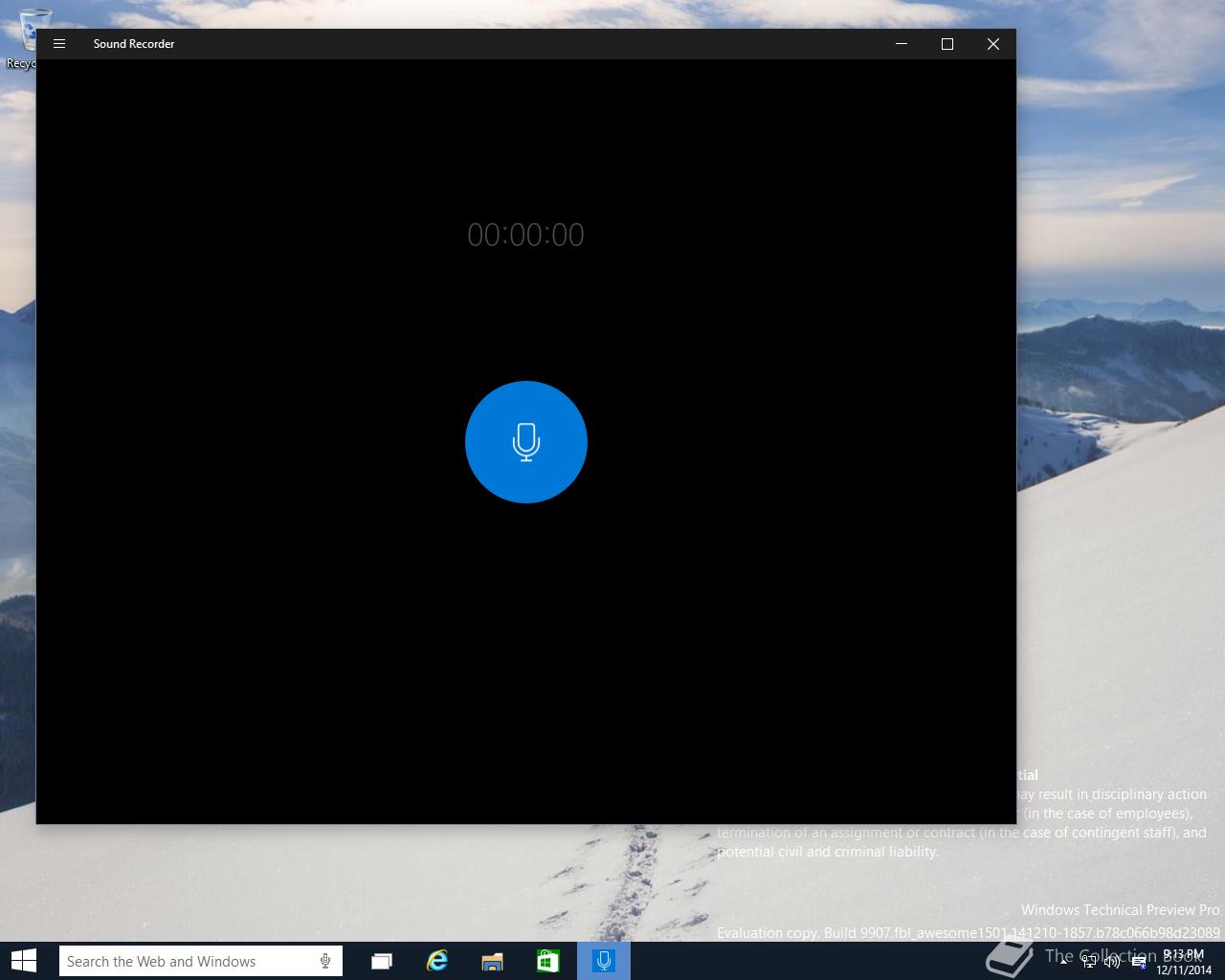Open the Store app from the taskbar
The image size is (1225, 980).
click(548, 961)
